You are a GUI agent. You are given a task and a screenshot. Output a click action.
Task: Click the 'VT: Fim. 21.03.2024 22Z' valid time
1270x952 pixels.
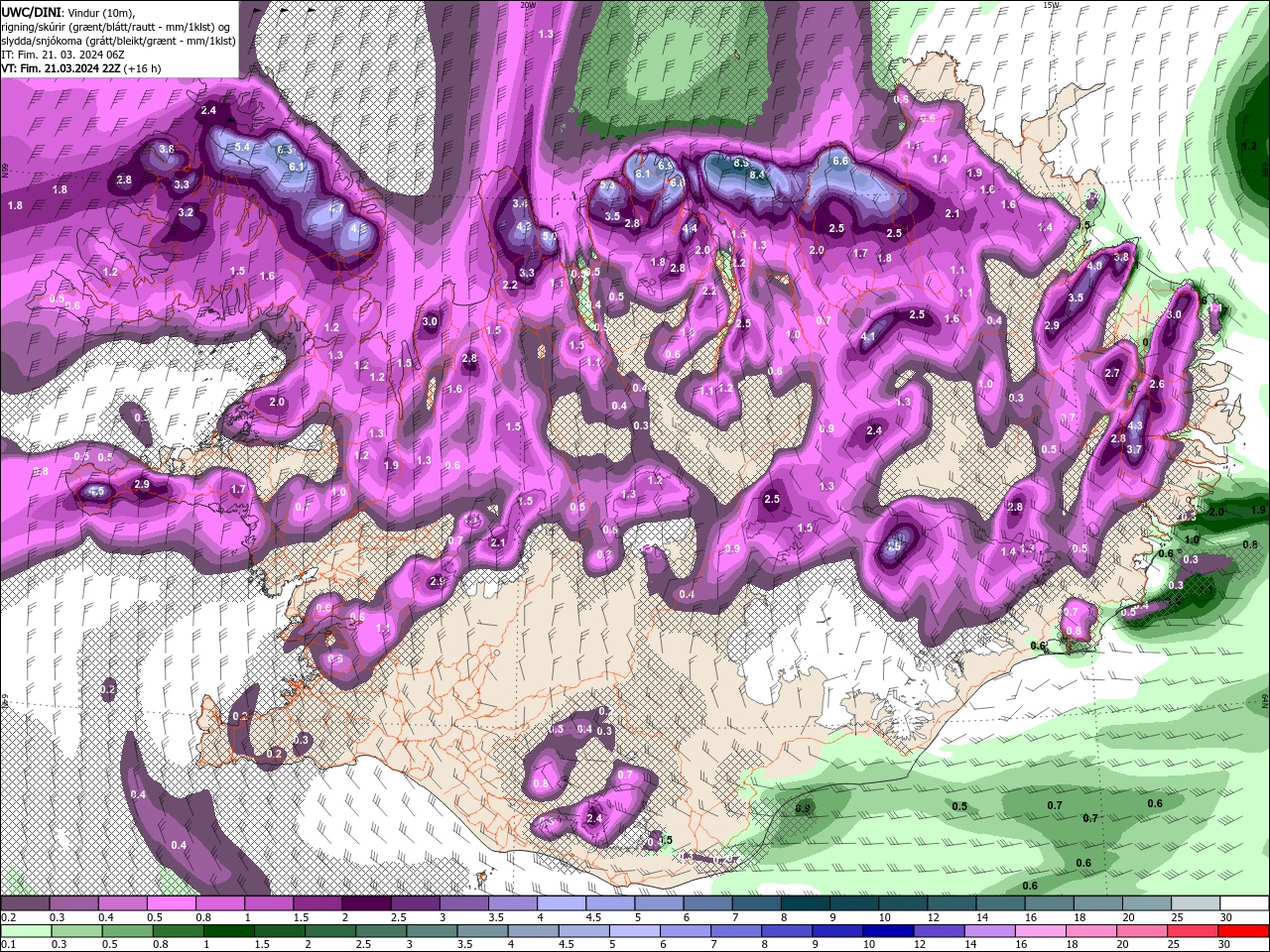pos(62,68)
